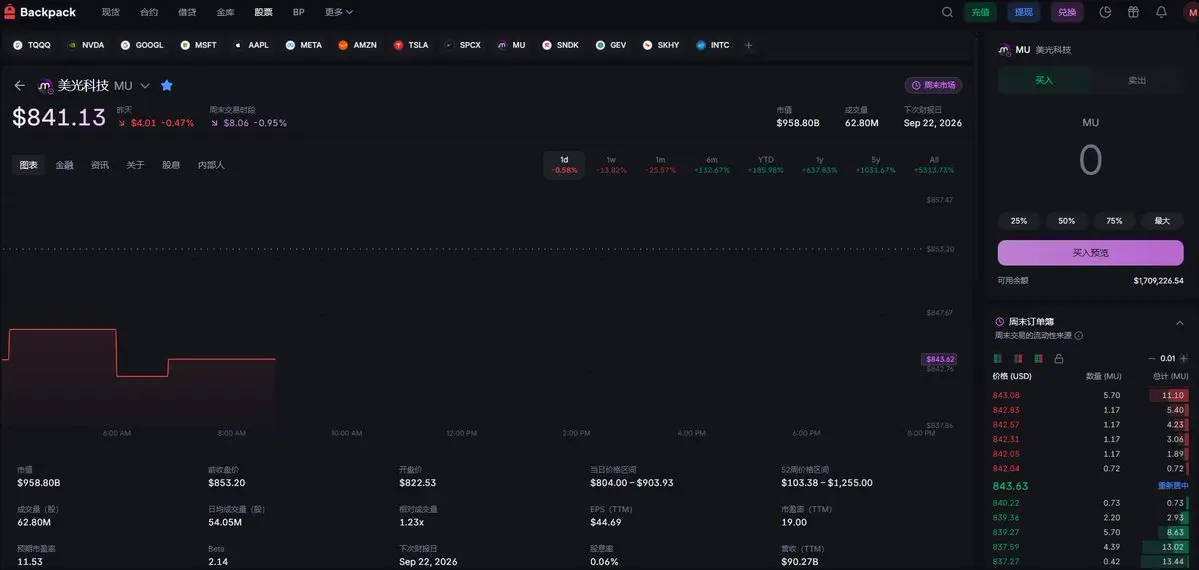
Task: Click the 充值 deposit button
Action: (x=980, y=12)
